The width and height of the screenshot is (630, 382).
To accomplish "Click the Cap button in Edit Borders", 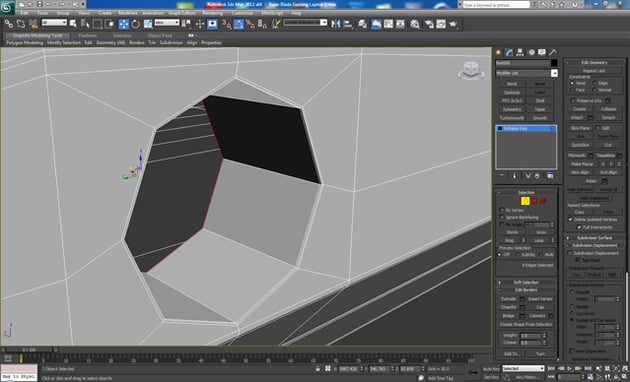I will [x=540, y=307].
